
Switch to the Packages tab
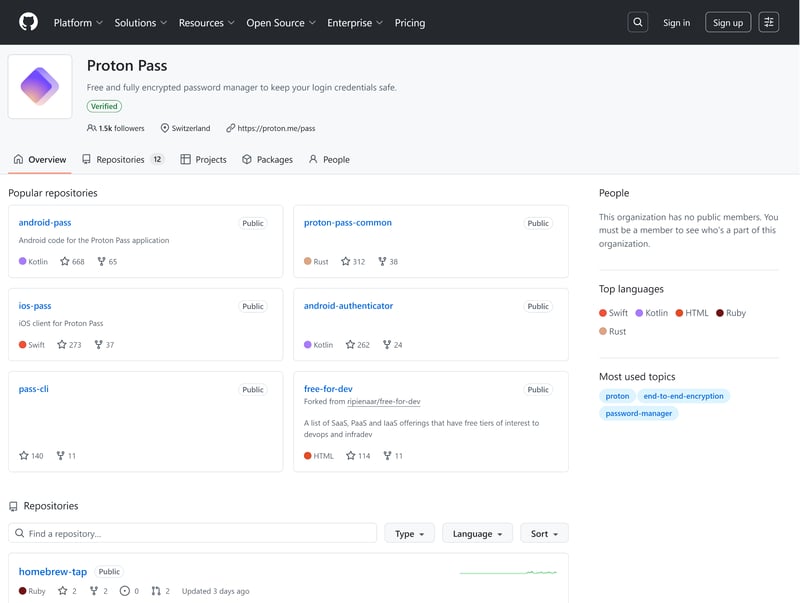tap(267, 160)
